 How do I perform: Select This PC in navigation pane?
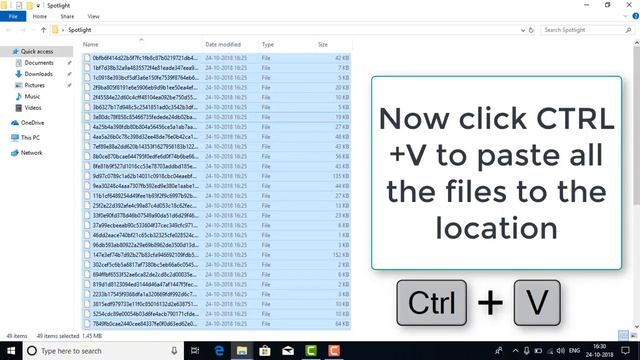[30, 138]
